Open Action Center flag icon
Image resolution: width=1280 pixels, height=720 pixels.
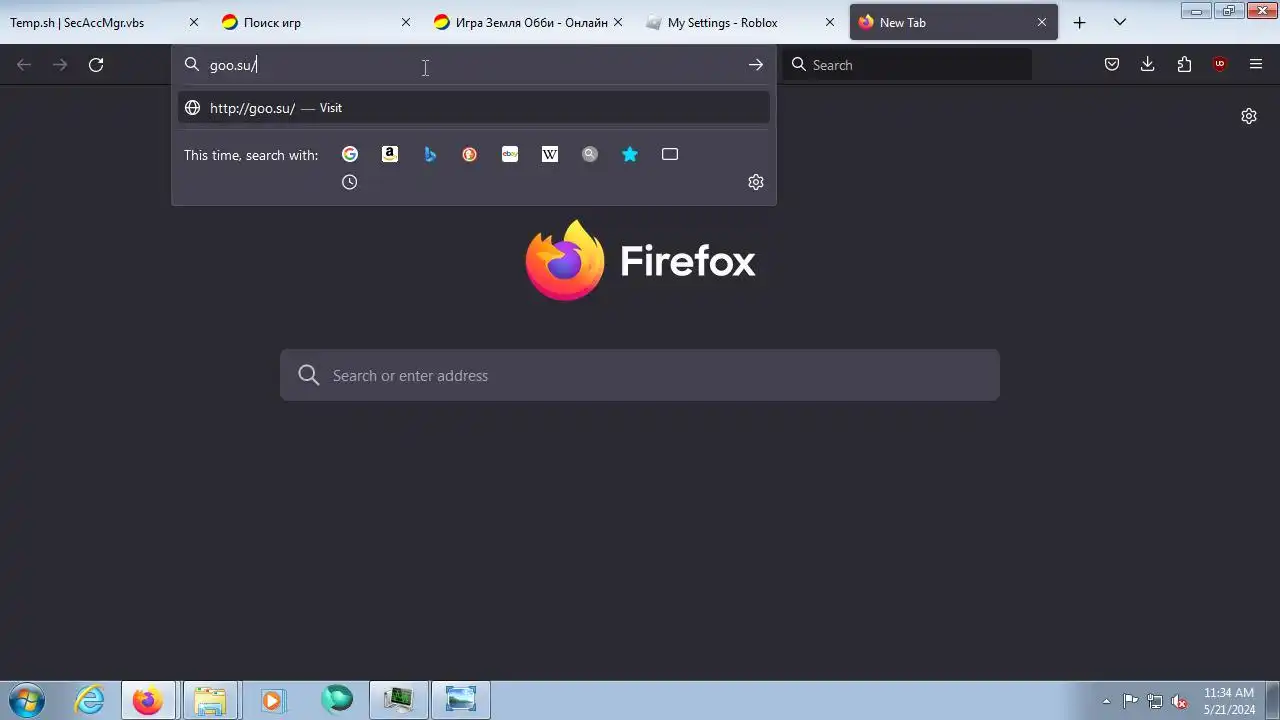click(1130, 701)
